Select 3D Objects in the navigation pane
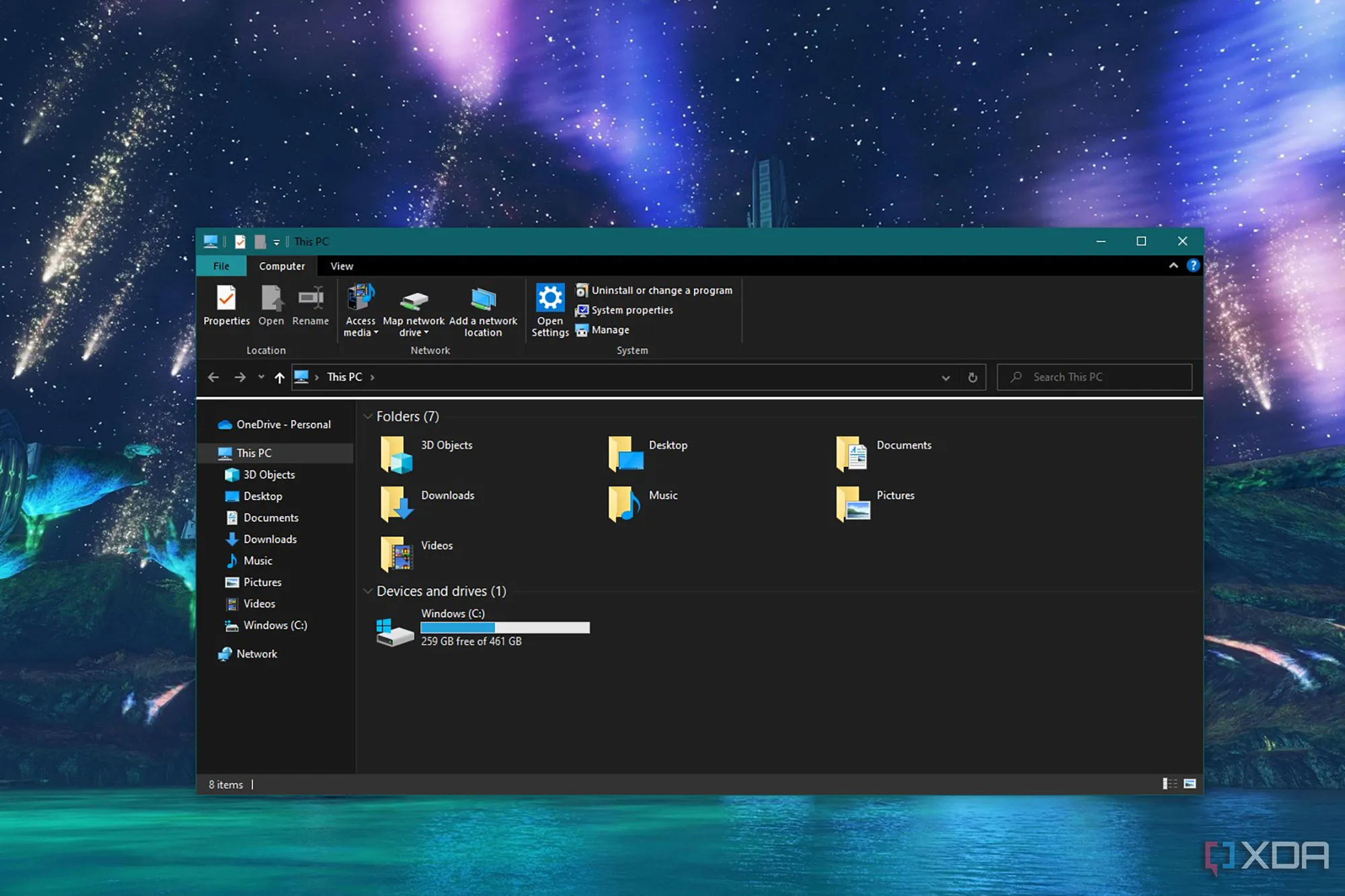The image size is (1345, 896). 260,475
